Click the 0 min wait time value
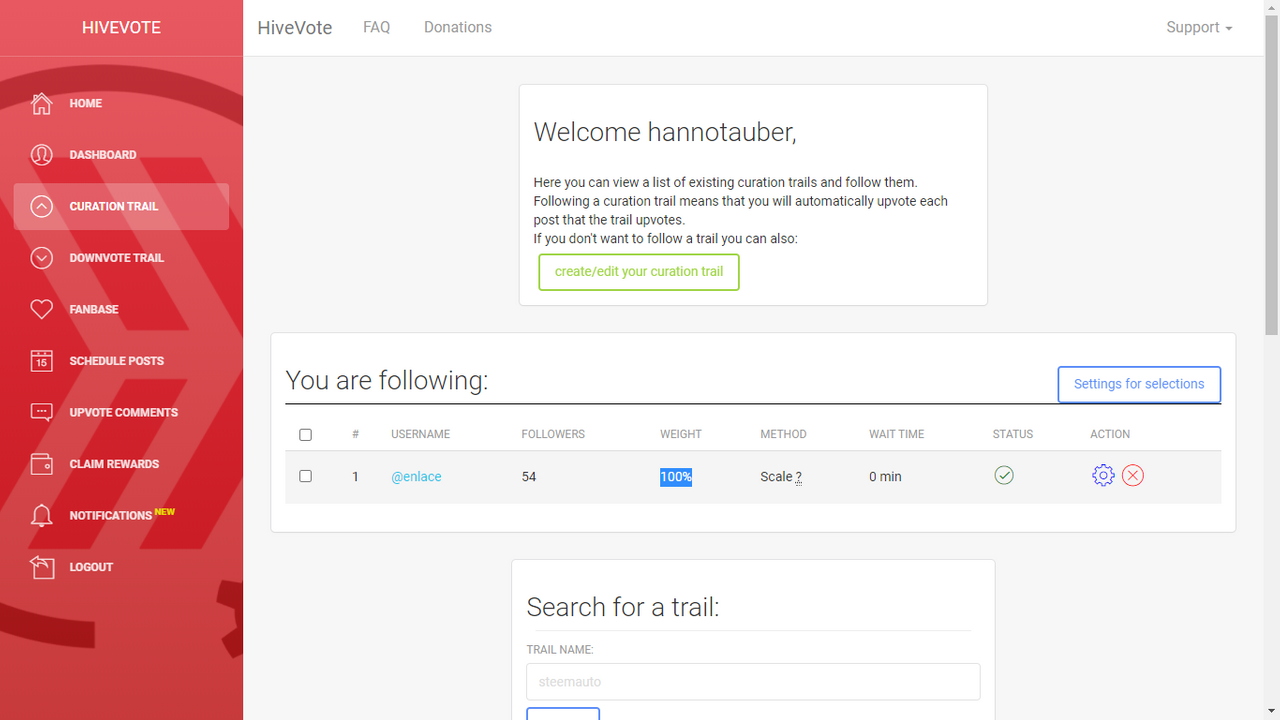This screenshot has height=720, width=1280. [885, 477]
